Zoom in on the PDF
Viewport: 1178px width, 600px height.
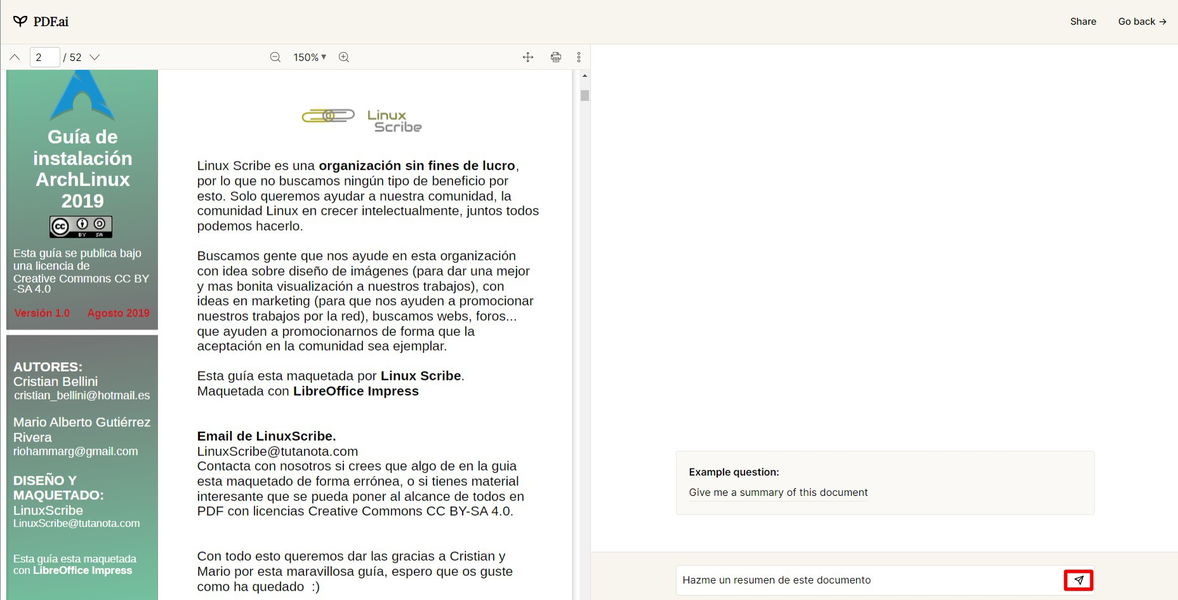[x=344, y=57]
